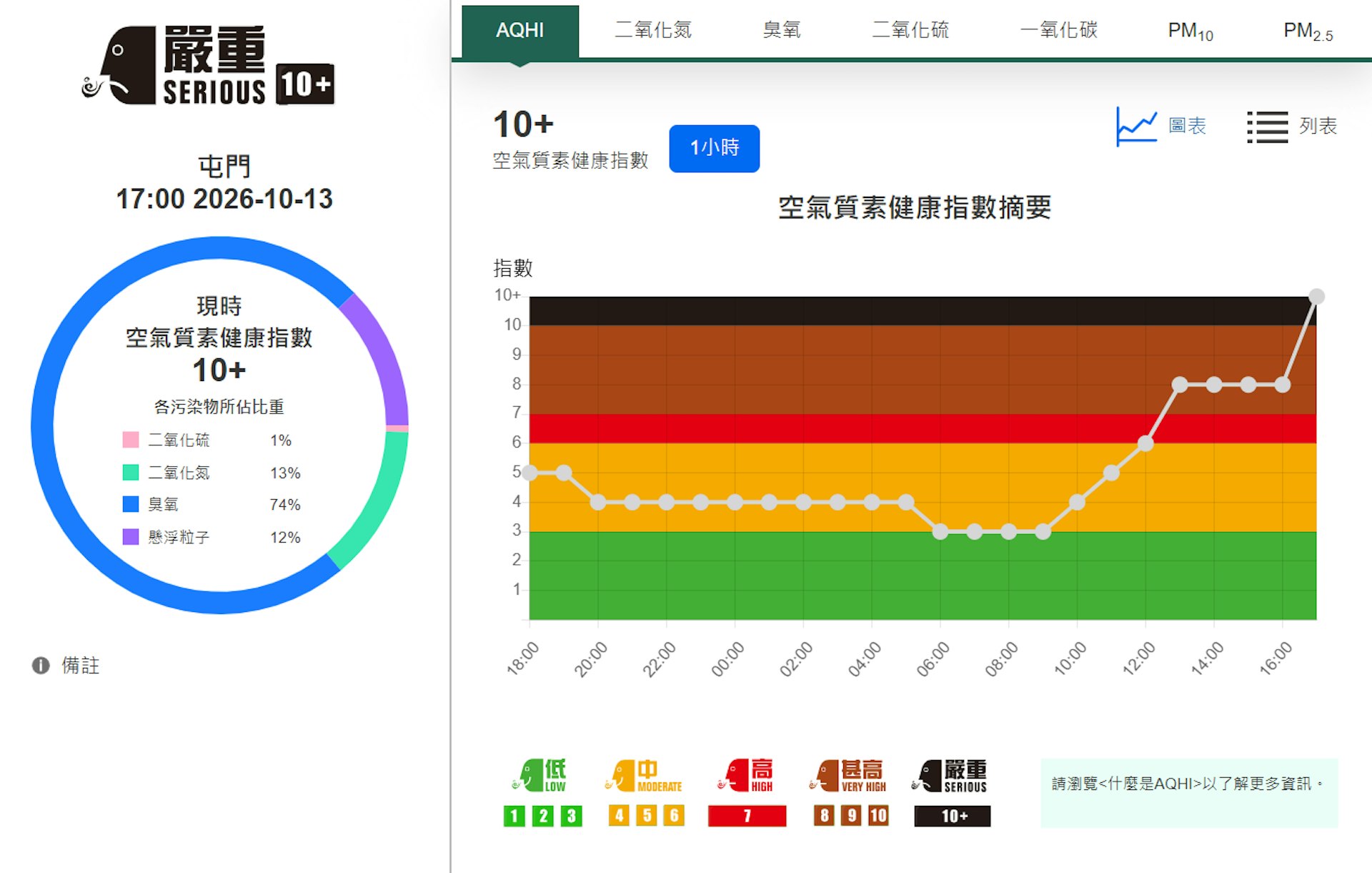The height and width of the screenshot is (873, 1372).
Task: Click the black 10+ legend badge
Action: 953,816
